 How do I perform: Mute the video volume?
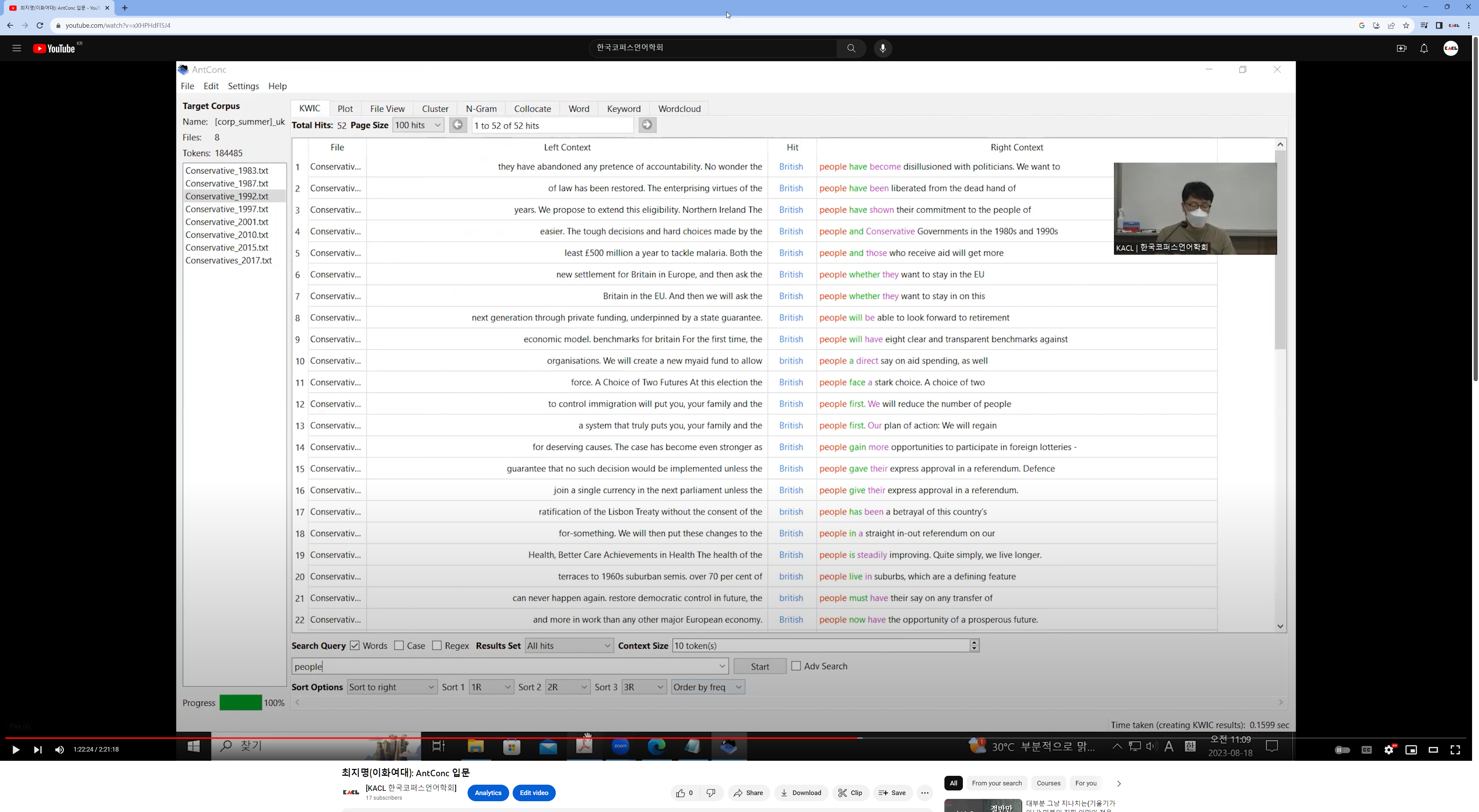[x=59, y=750]
